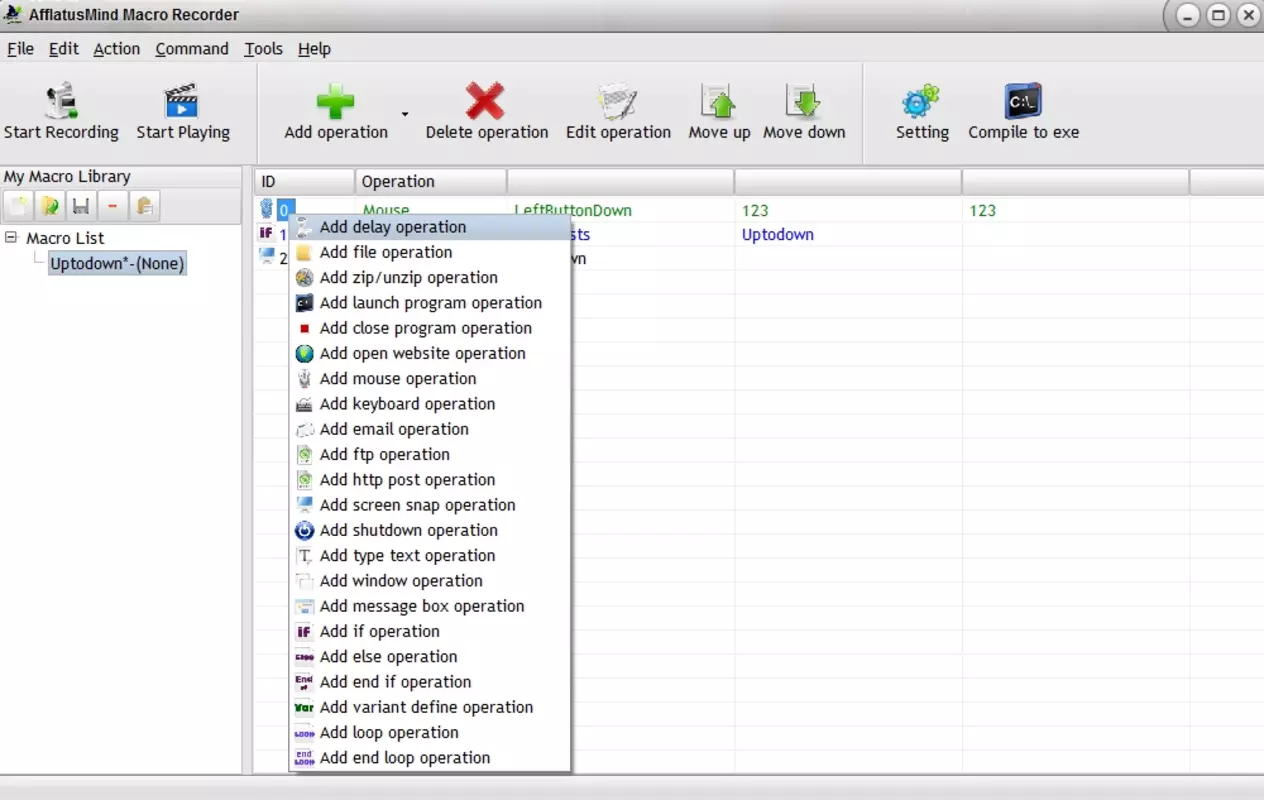Click the Move down arrow icon
Screen dimensions: 1264x800
click(x=804, y=101)
